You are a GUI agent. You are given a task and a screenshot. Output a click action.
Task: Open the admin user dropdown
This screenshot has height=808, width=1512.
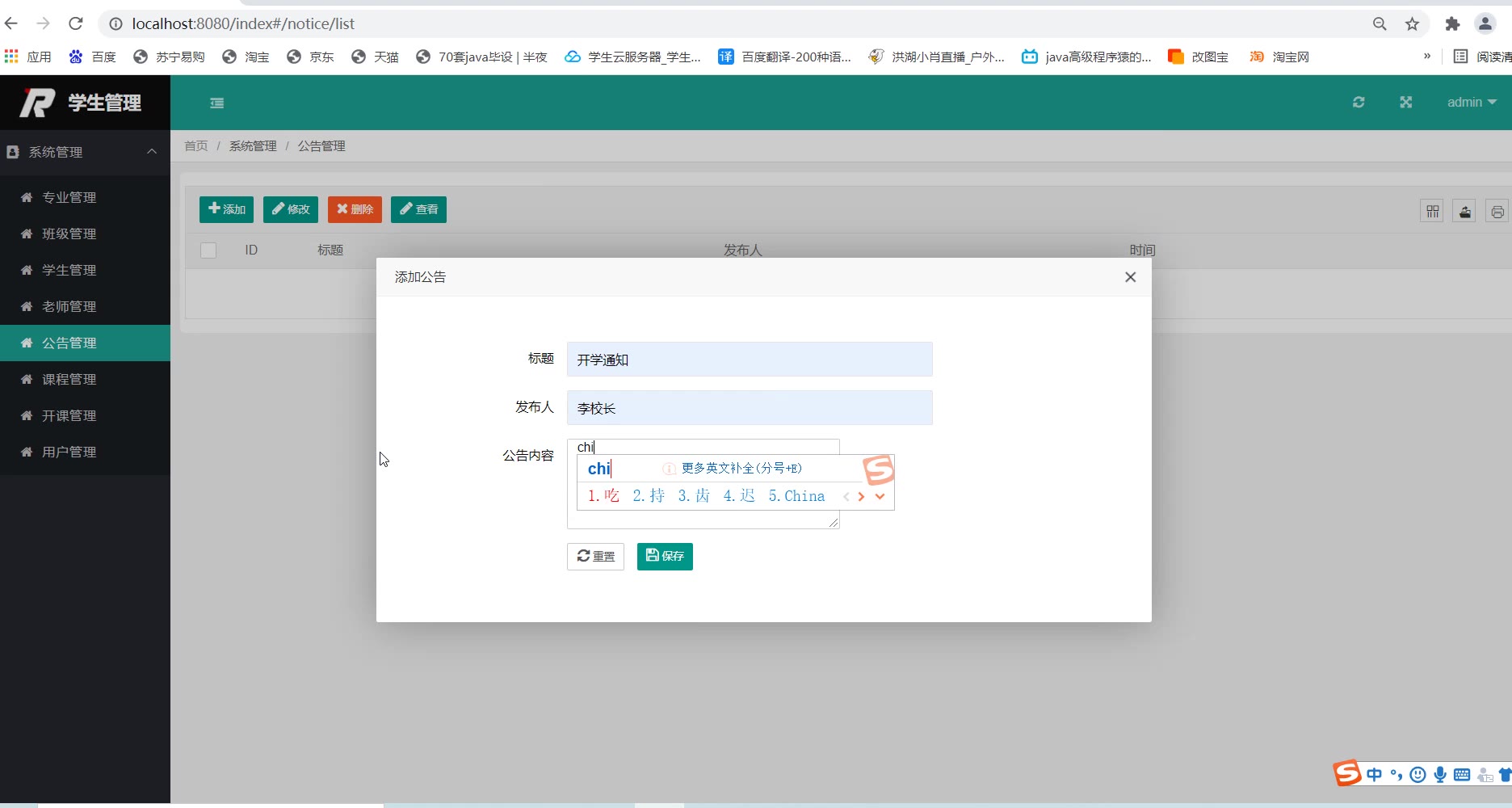tap(1472, 102)
